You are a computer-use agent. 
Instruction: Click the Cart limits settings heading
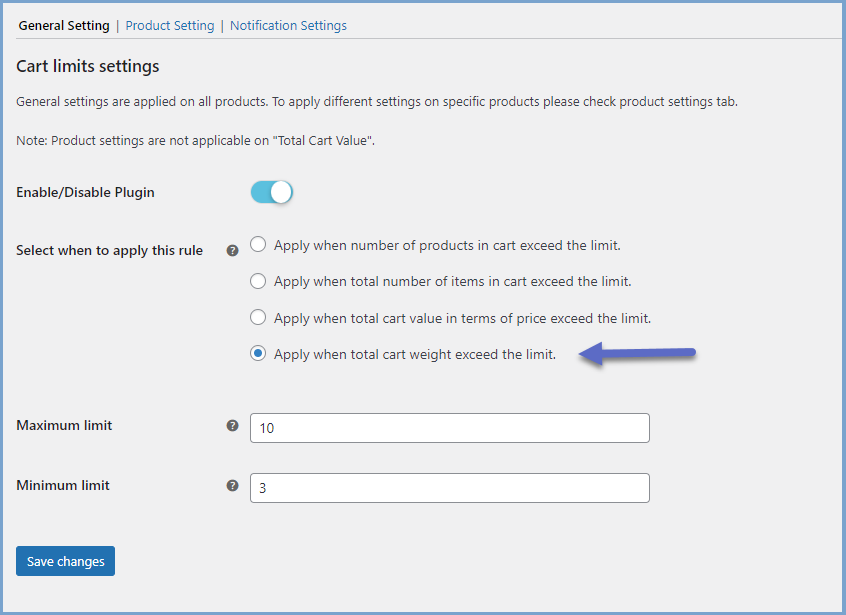click(88, 67)
